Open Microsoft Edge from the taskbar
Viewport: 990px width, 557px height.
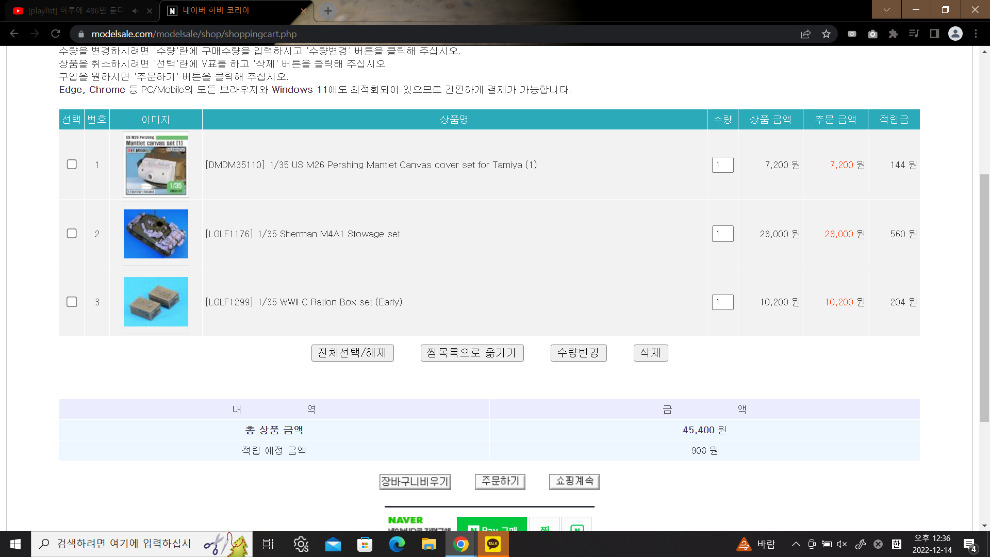[x=397, y=544]
